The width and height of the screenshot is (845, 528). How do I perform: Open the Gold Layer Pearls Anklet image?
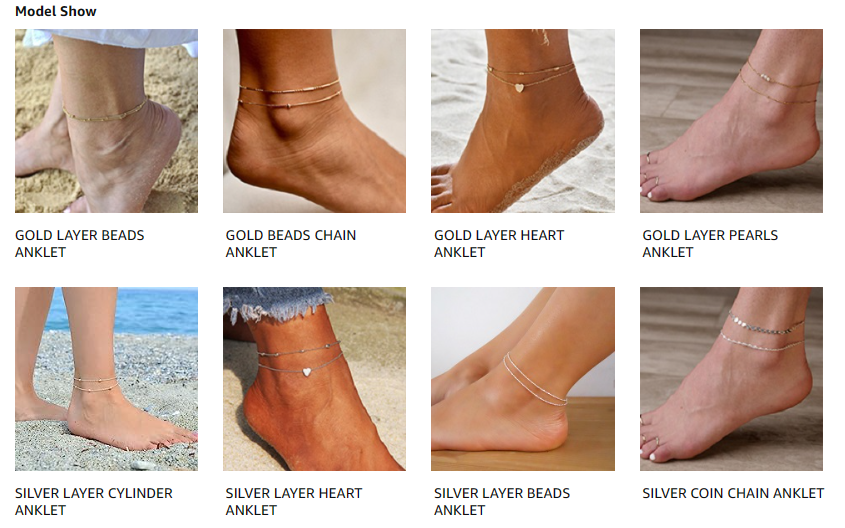click(731, 121)
